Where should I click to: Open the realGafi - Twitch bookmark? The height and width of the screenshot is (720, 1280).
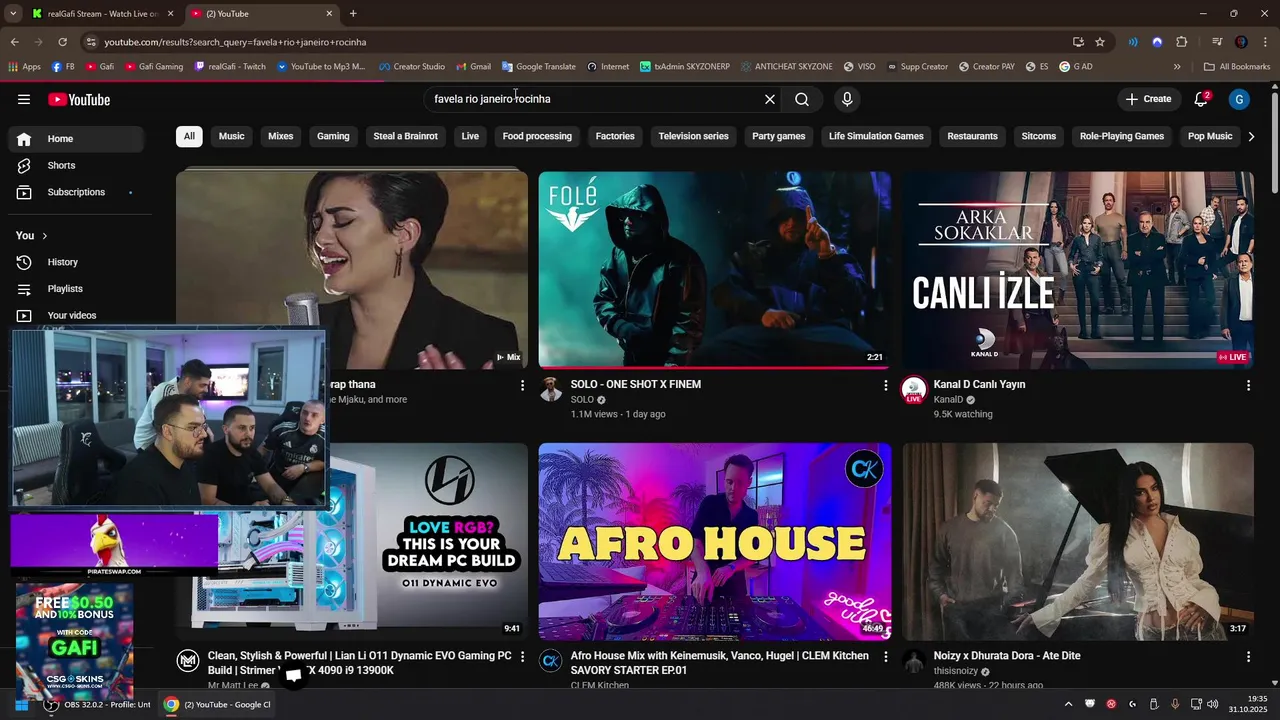230,66
